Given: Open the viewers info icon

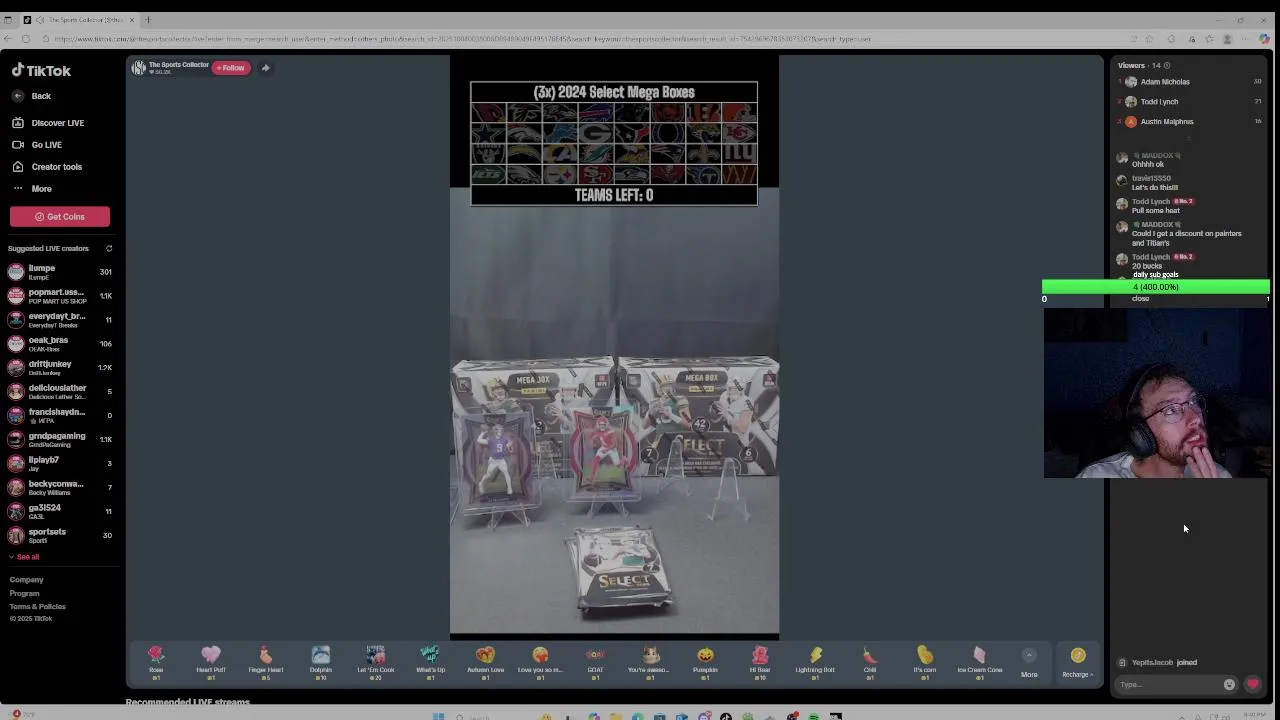Looking at the screenshot, I should pos(1168,66).
